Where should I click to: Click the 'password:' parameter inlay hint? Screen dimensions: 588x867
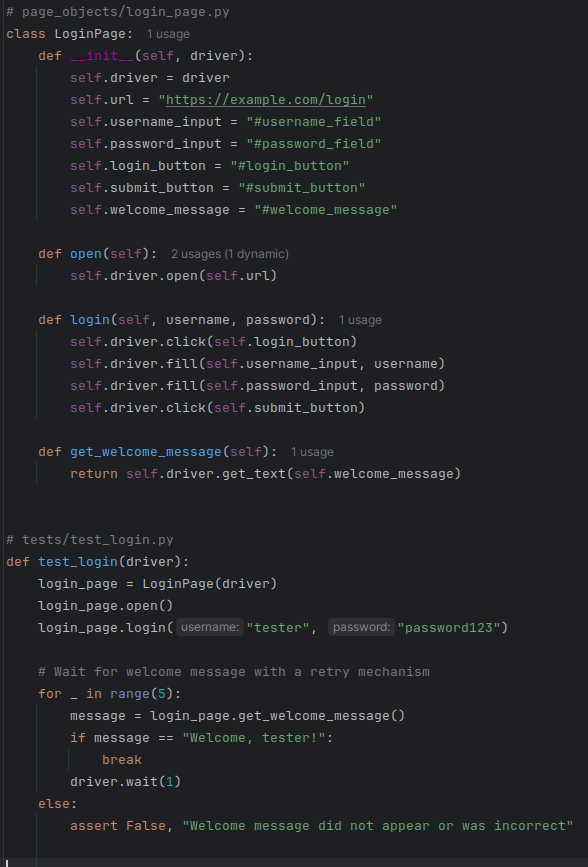(361, 627)
